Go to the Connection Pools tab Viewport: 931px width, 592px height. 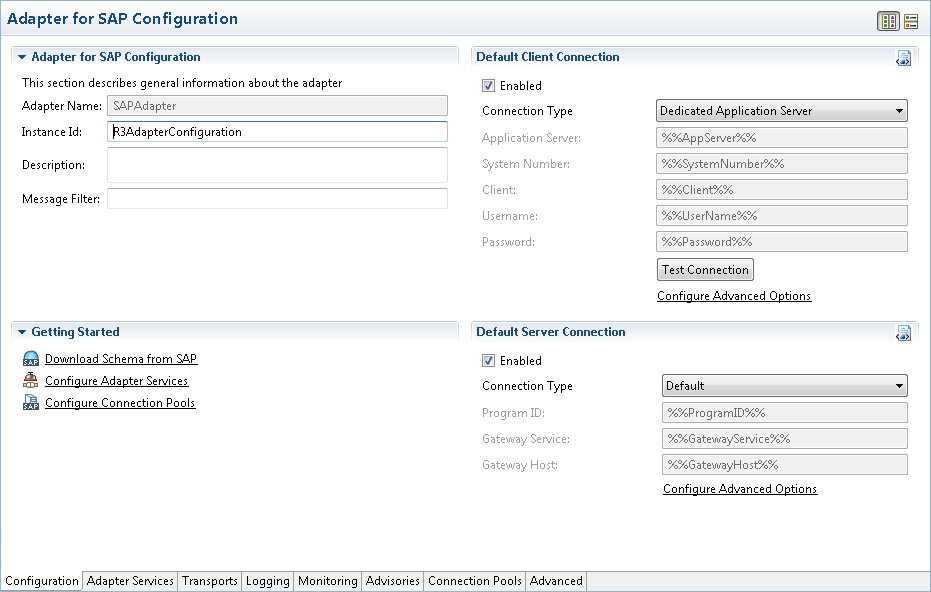475,581
